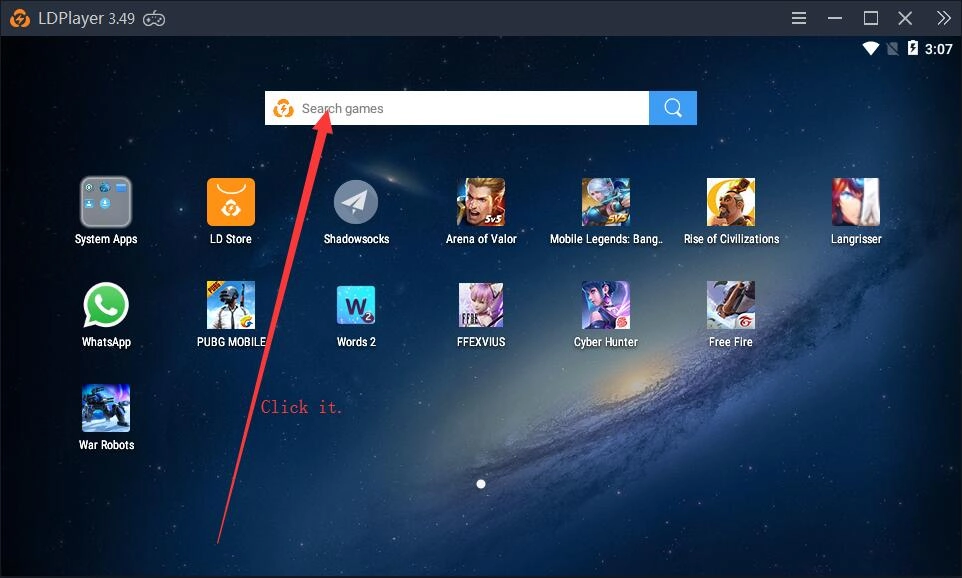Launch the FFEXVIUS game

[481, 306]
